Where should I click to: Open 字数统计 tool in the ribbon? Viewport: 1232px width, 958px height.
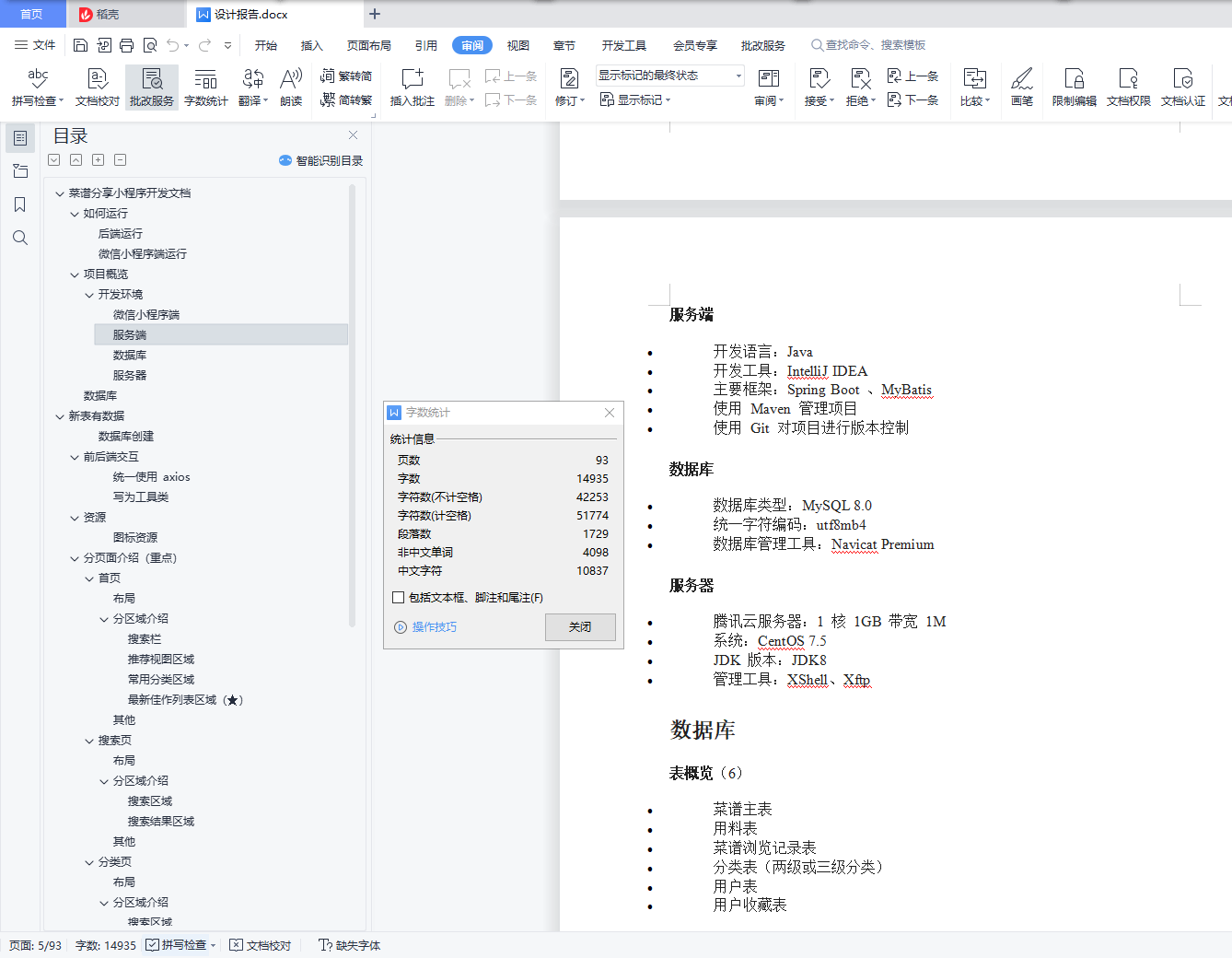coord(206,87)
